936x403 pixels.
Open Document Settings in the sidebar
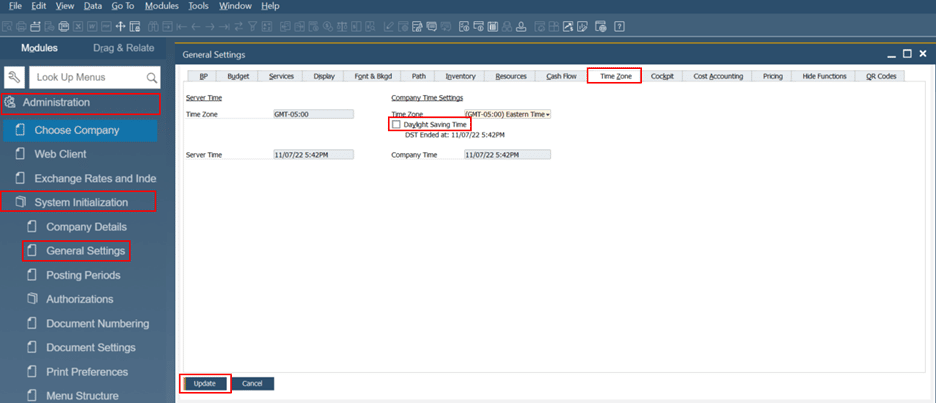(x=91, y=347)
